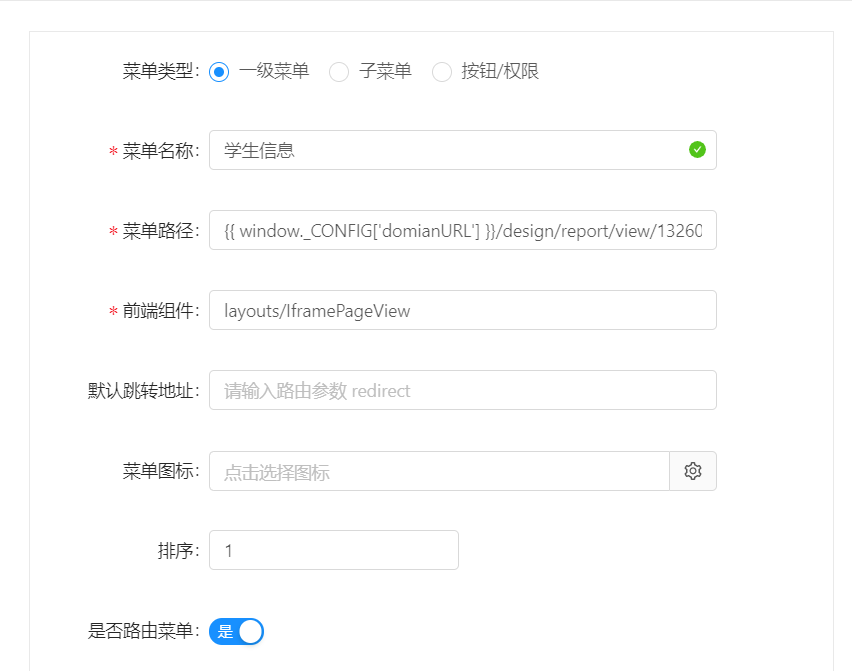
Task: Click the 菜单名称 label
Action: 161,150
